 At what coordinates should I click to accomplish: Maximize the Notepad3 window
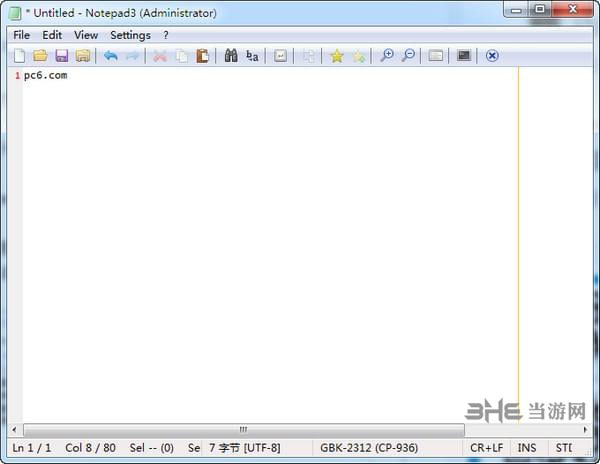tap(540, 10)
